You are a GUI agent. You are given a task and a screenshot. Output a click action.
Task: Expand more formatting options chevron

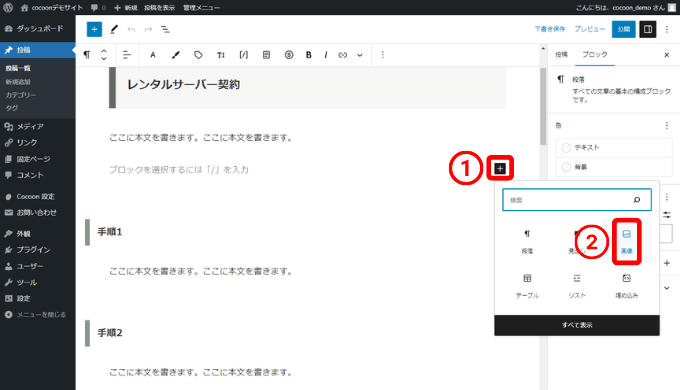360,55
